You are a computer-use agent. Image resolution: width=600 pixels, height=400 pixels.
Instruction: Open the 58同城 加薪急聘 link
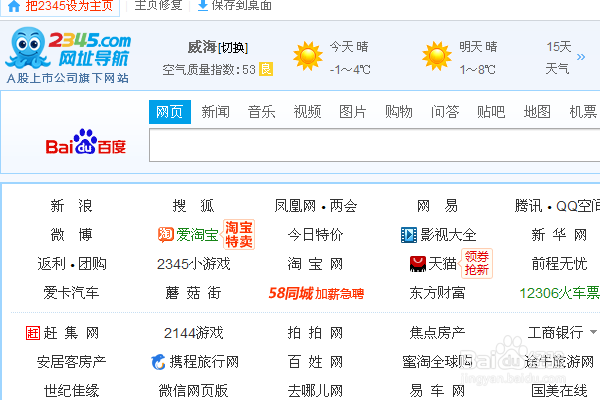pos(316,293)
